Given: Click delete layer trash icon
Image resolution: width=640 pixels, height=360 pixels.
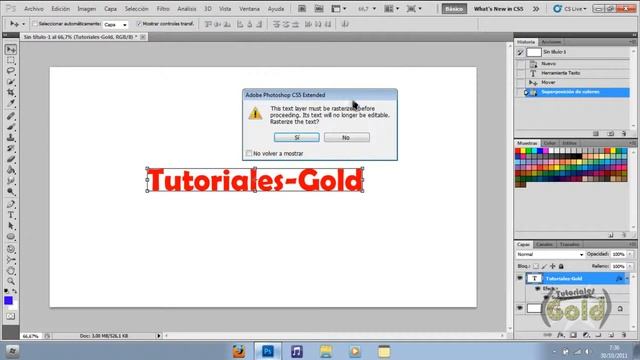Looking at the screenshot, I should [x=624, y=335].
